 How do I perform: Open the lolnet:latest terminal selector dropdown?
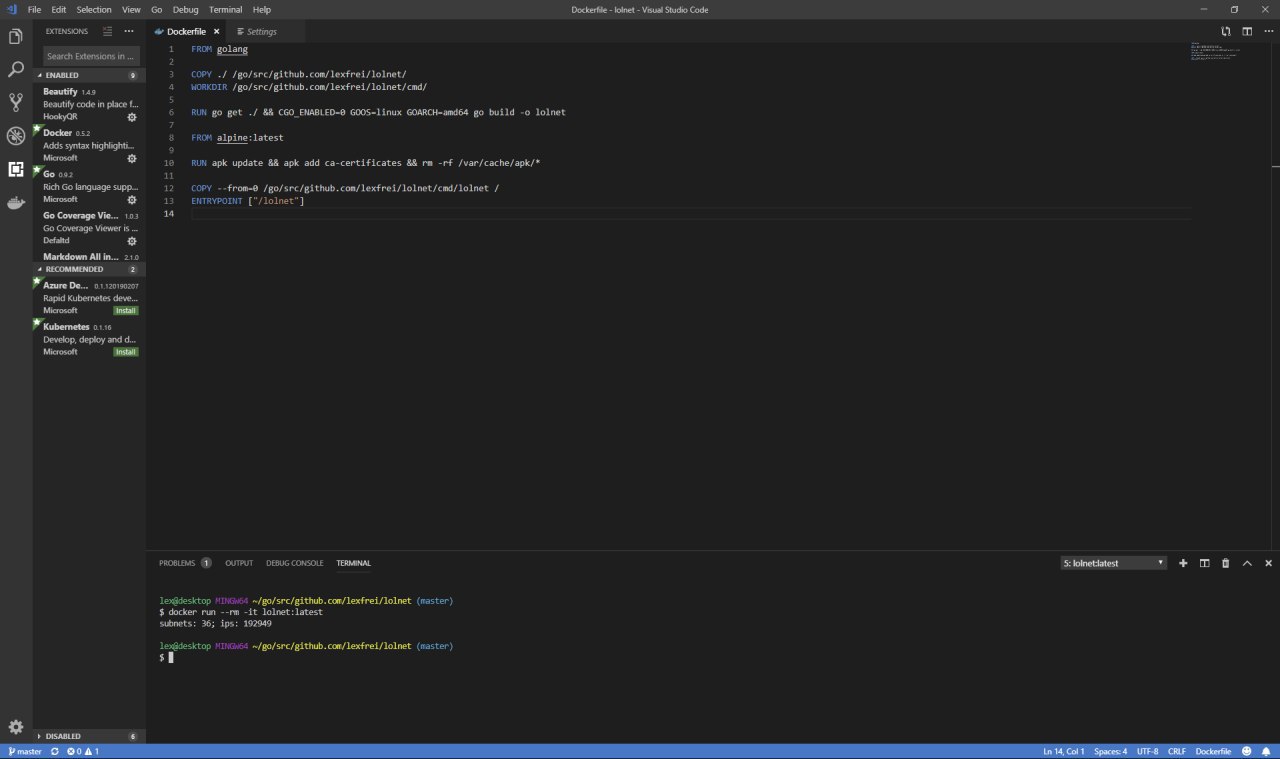coord(1114,563)
